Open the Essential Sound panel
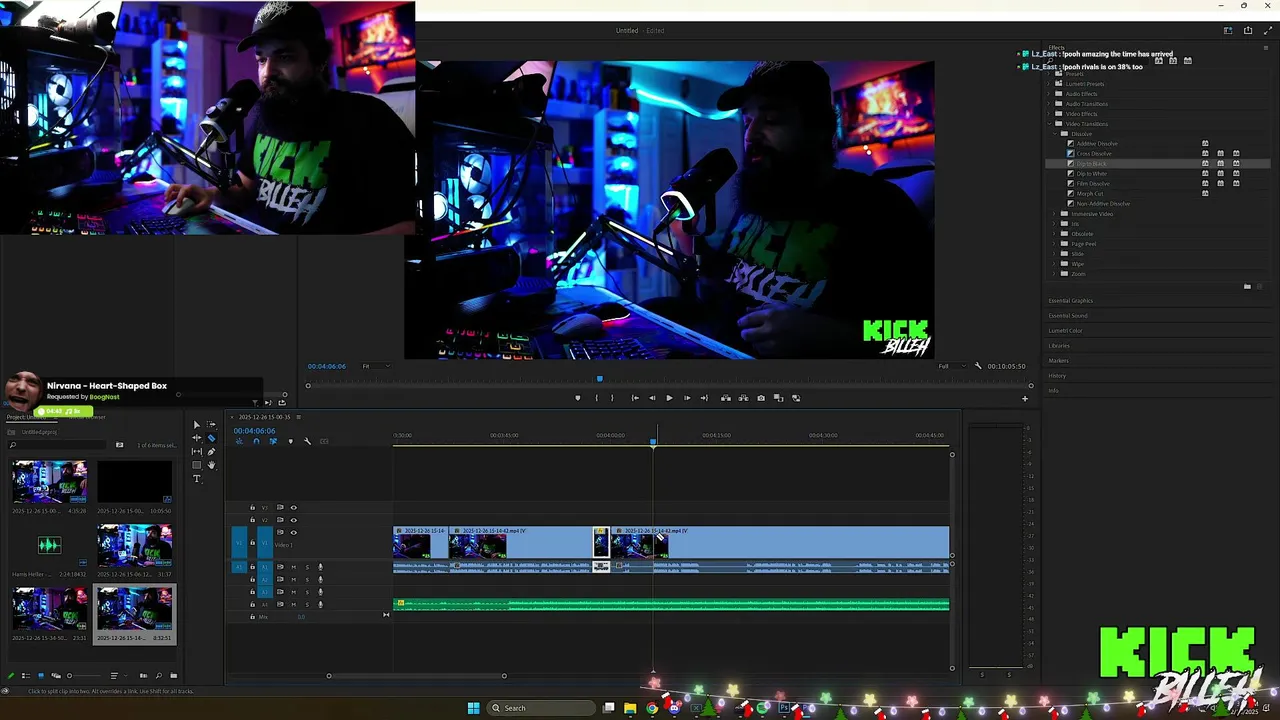 pos(1067,316)
